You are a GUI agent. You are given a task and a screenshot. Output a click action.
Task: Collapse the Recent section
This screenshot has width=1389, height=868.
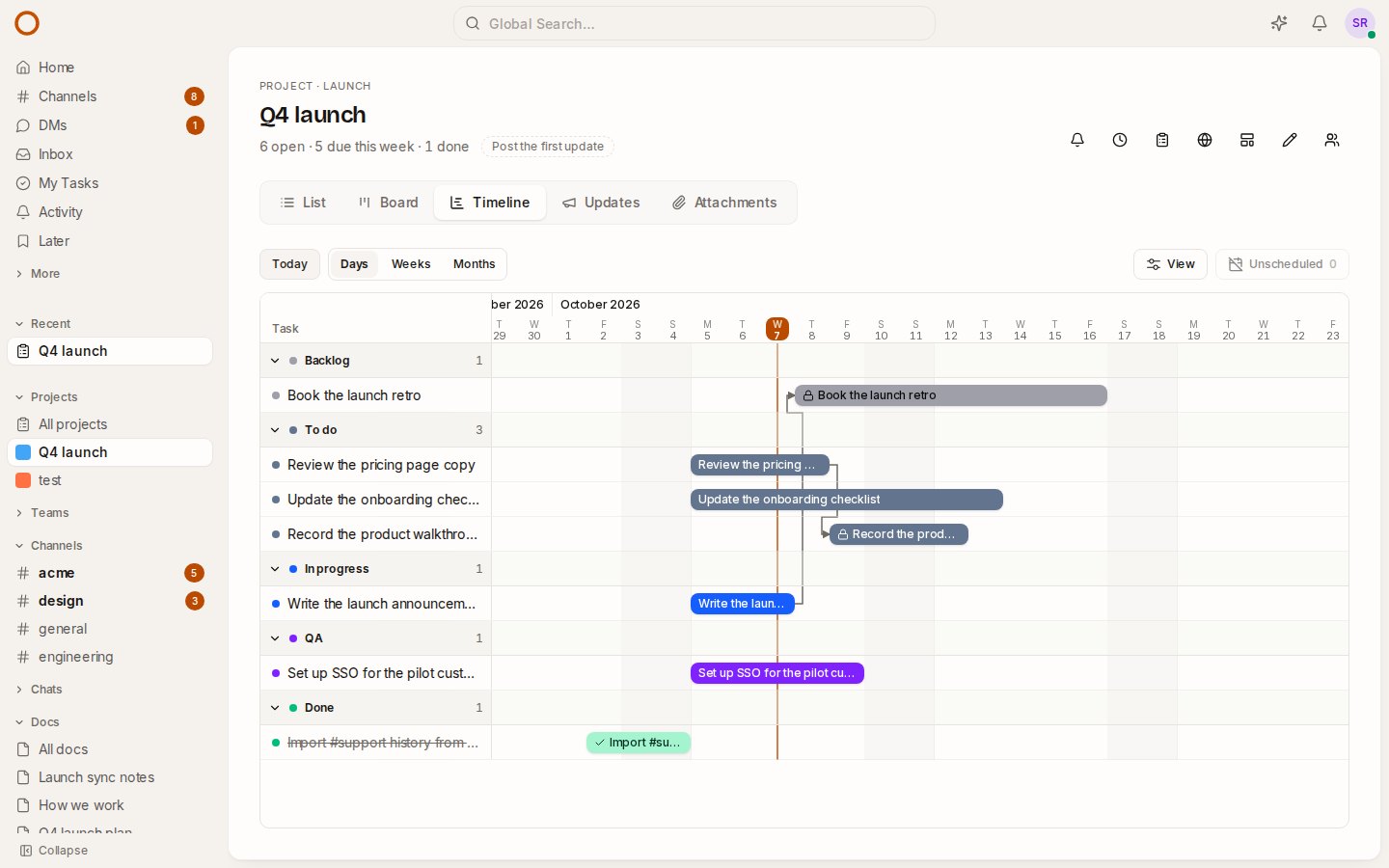click(x=42, y=324)
